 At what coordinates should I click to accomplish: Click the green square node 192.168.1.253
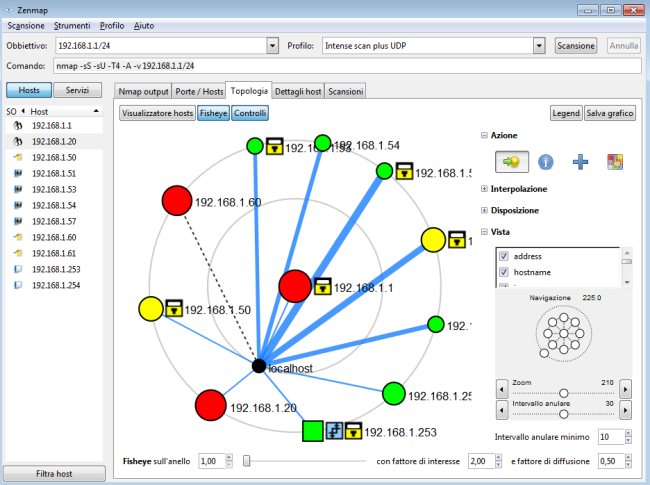click(313, 431)
